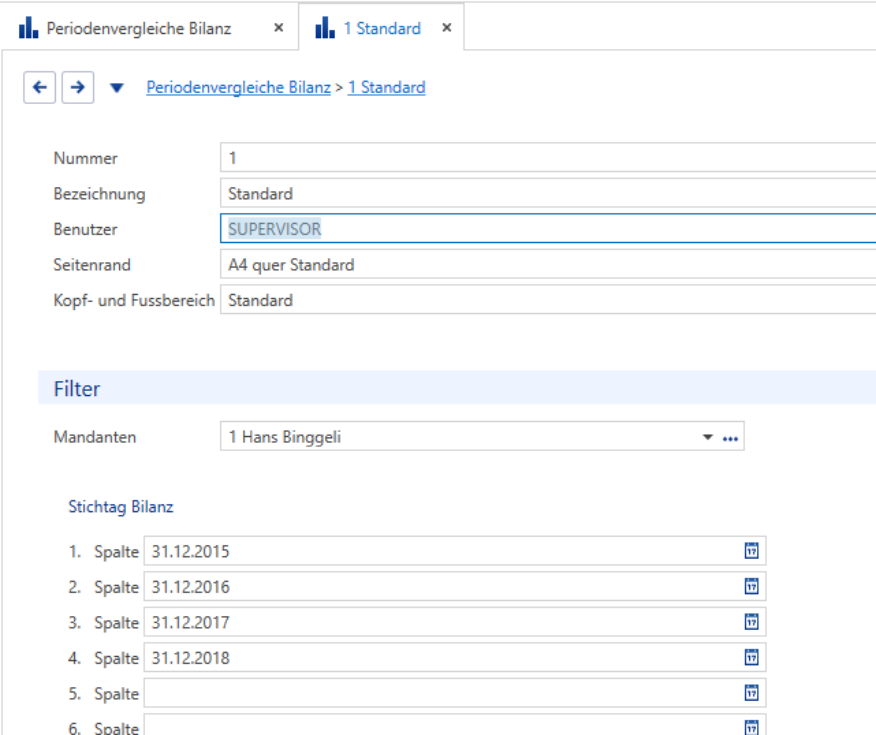Click into the Nummer field

coord(548,158)
